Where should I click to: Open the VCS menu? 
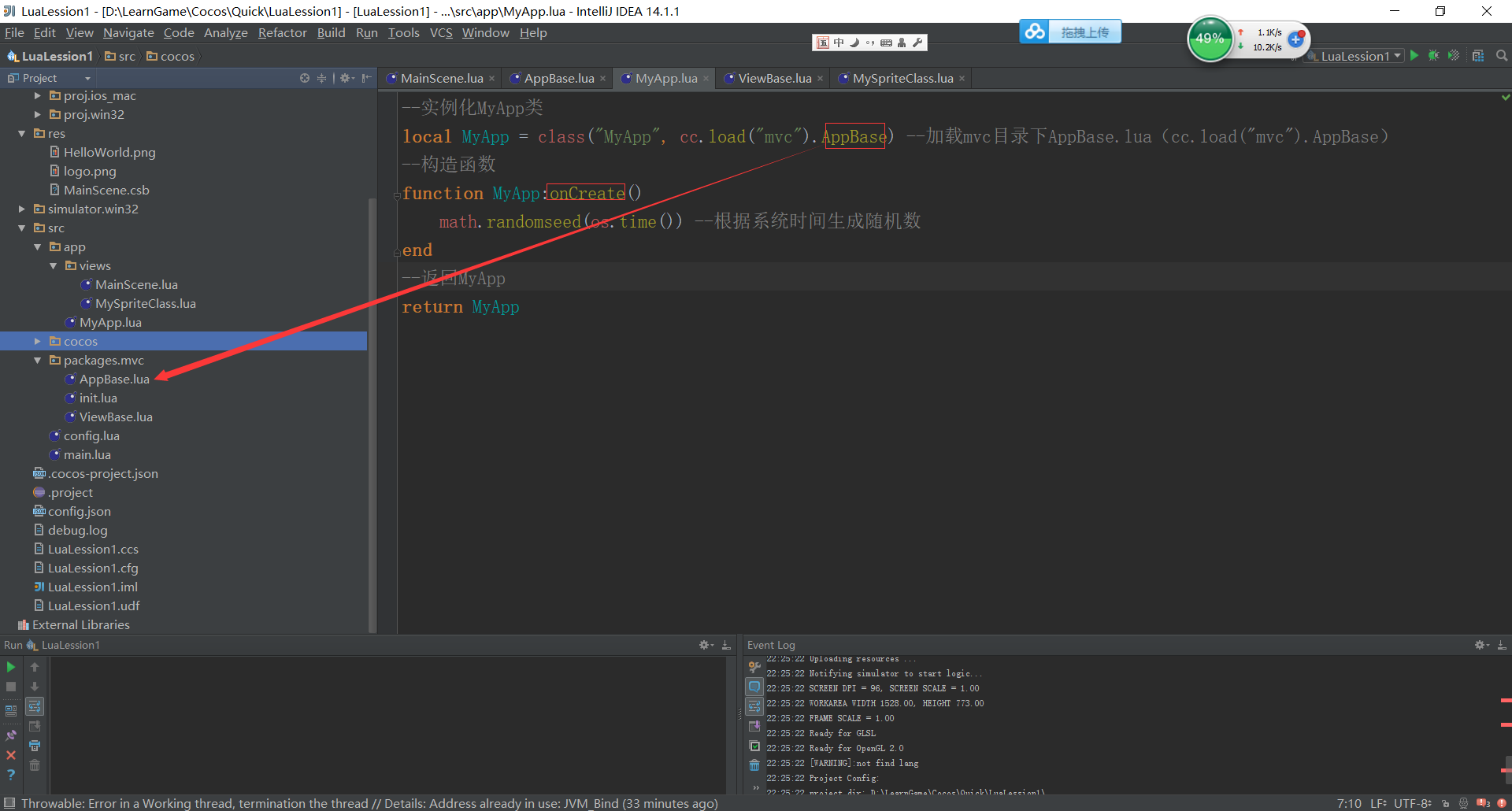(x=441, y=33)
